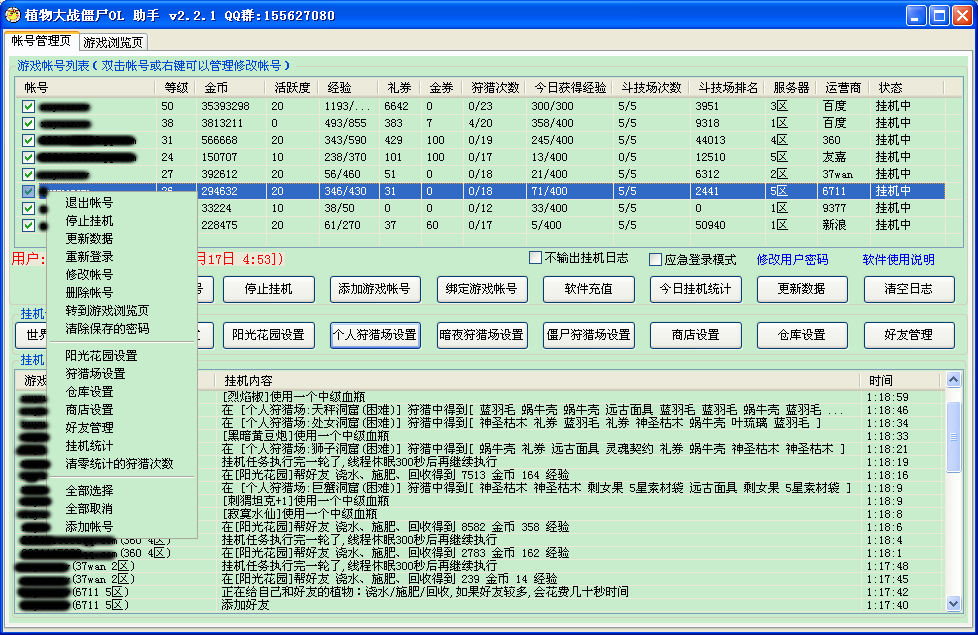Screen dimensions: 978x635
Task: Select the 帐号管理页 tab
Action: coord(42,43)
